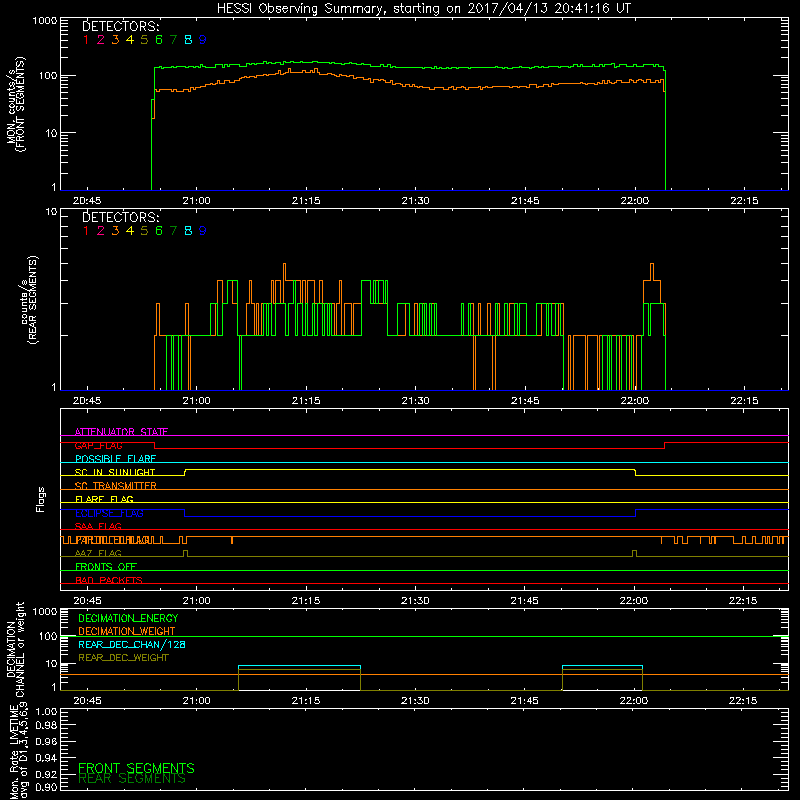The image size is (800, 800).
Task: Click the FLARE_FLAG label
Action: [104, 499]
